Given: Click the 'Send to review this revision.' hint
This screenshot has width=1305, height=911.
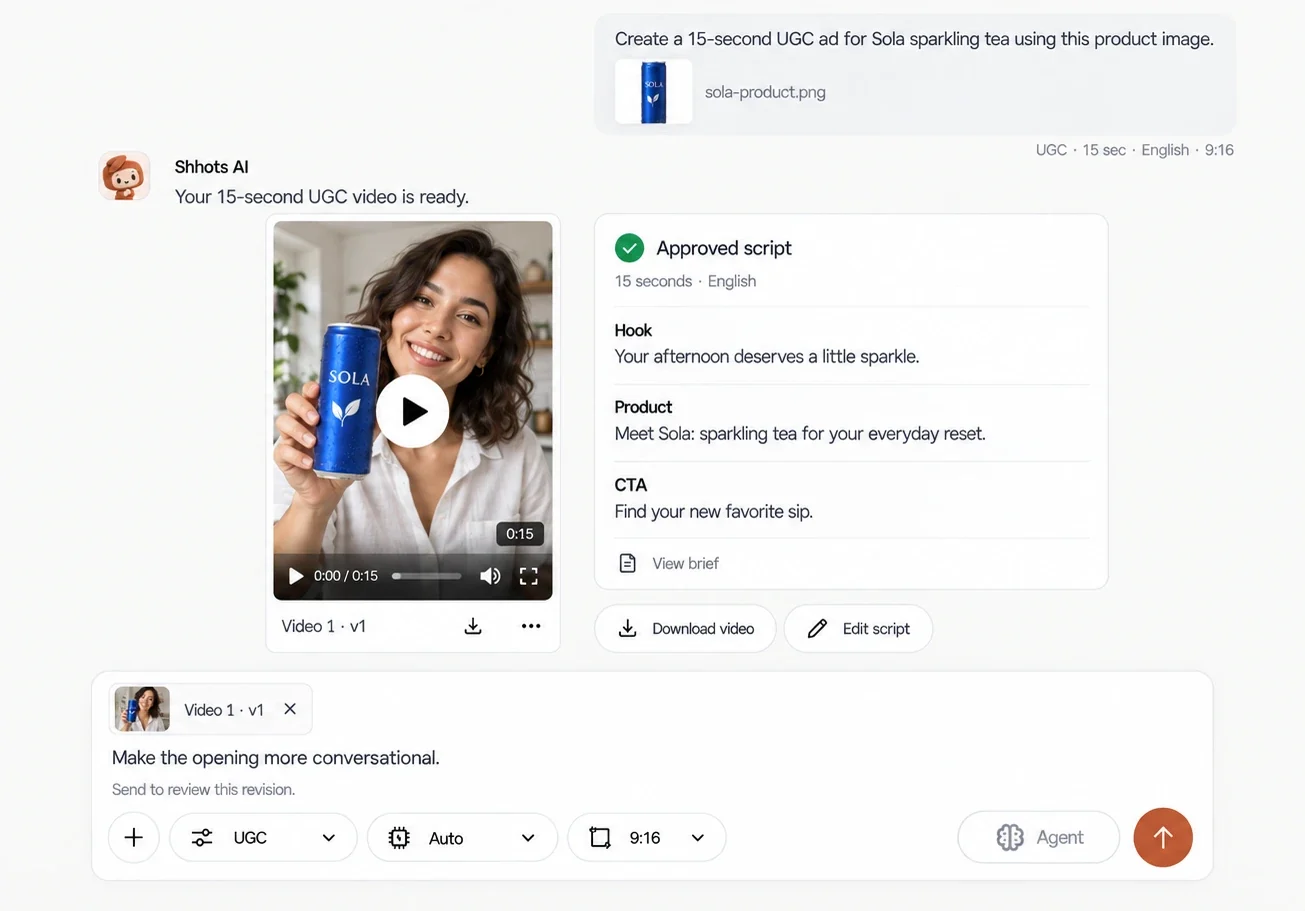Looking at the screenshot, I should point(204,789).
